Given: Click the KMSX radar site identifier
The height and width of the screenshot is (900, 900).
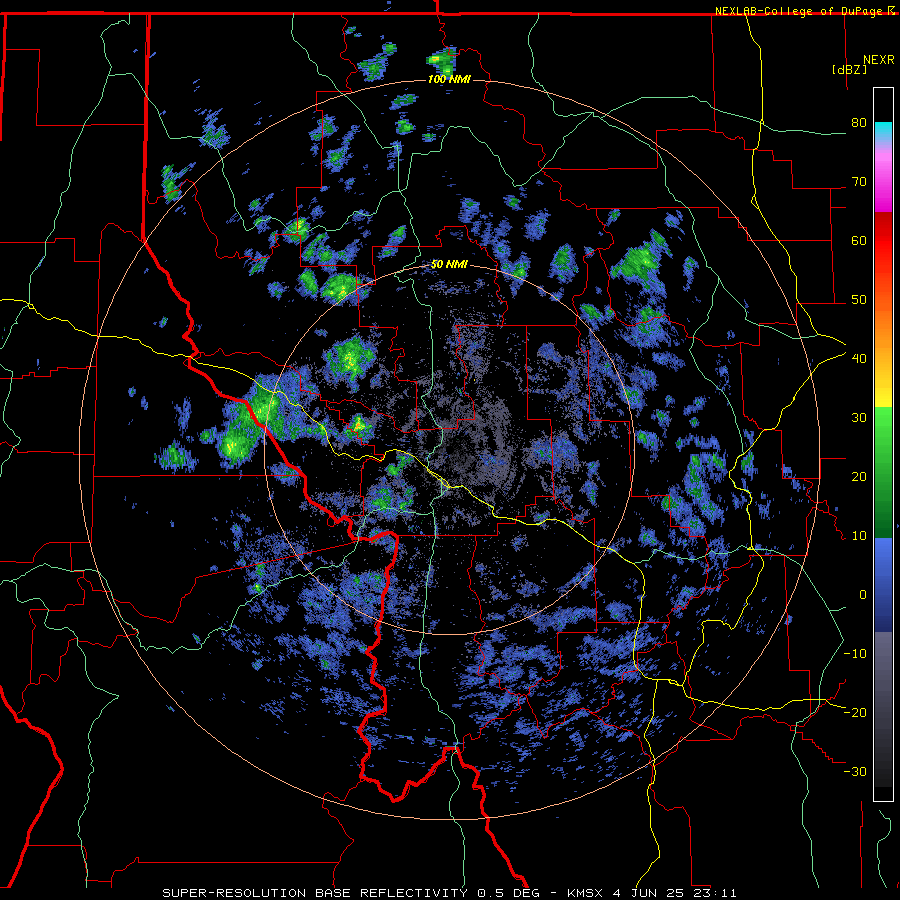Looking at the screenshot, I should click(586, 893).
